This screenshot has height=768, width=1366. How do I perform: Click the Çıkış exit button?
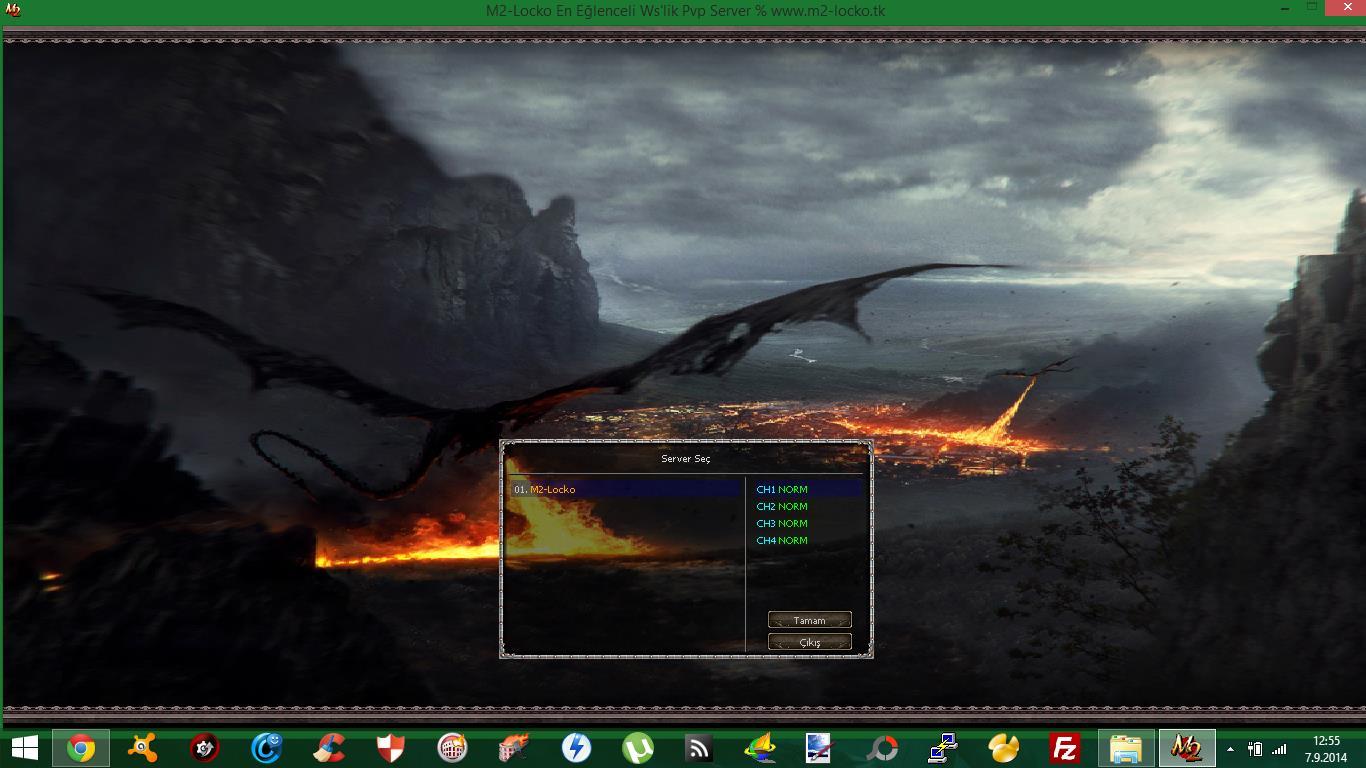pyautogui.click(x=810, y=642)
